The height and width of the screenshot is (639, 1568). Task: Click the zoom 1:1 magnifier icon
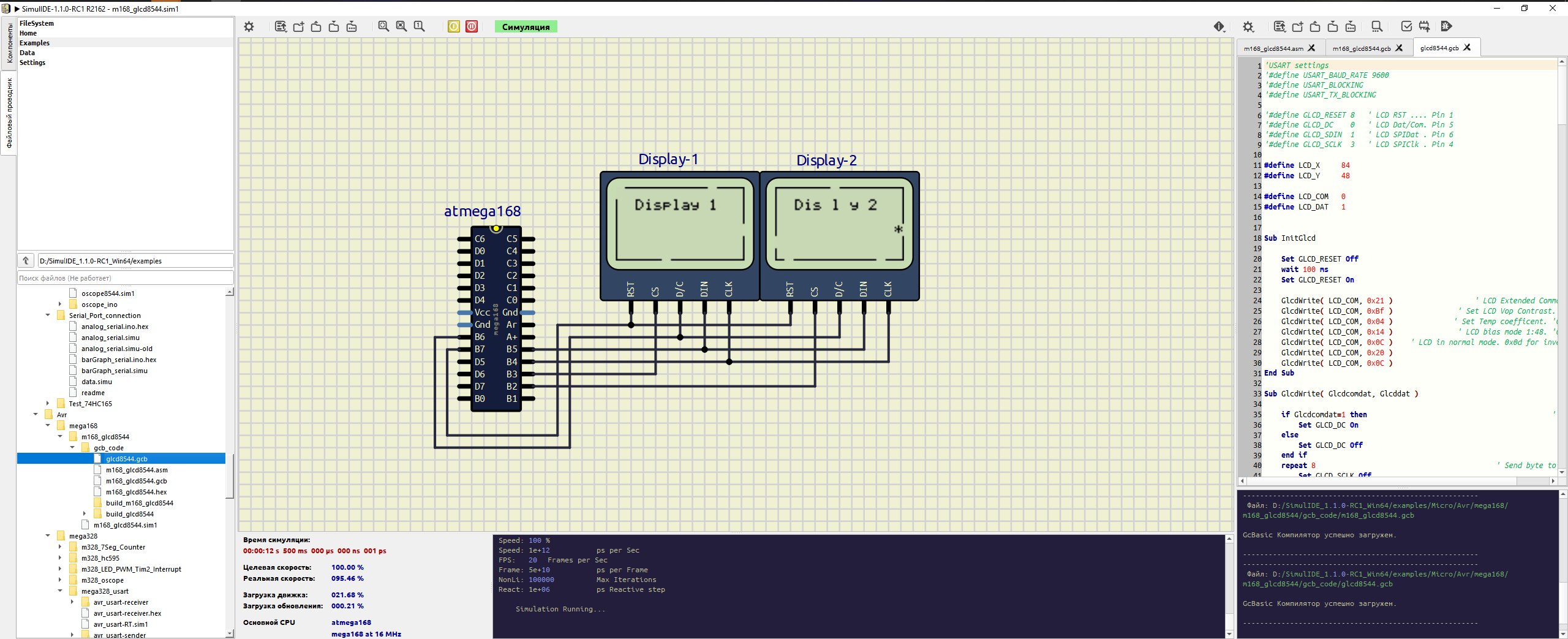click(419, 26)
